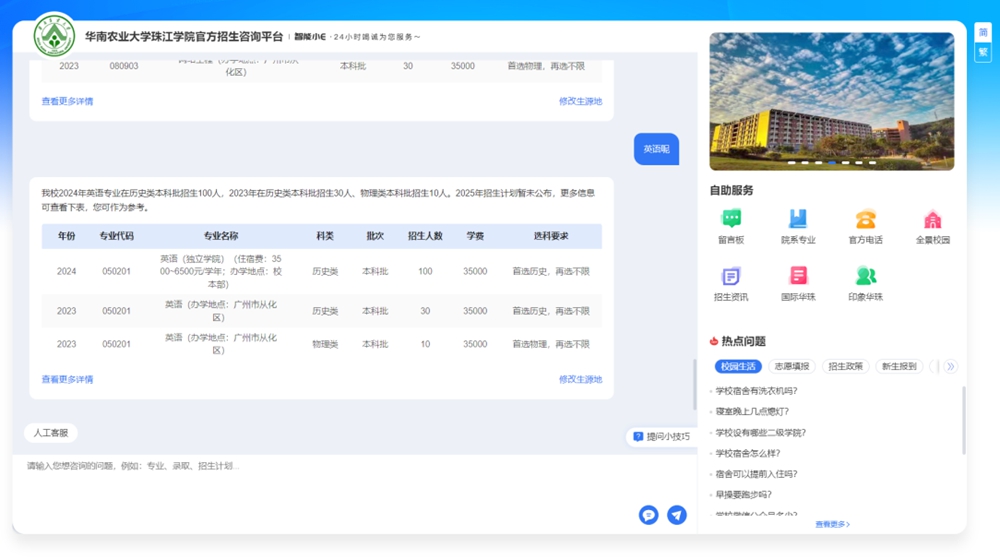The width and height of the screenshot is (1000, 559).
Task: Expand more hot-question categories with double arrow
Action: coord(950,367)
